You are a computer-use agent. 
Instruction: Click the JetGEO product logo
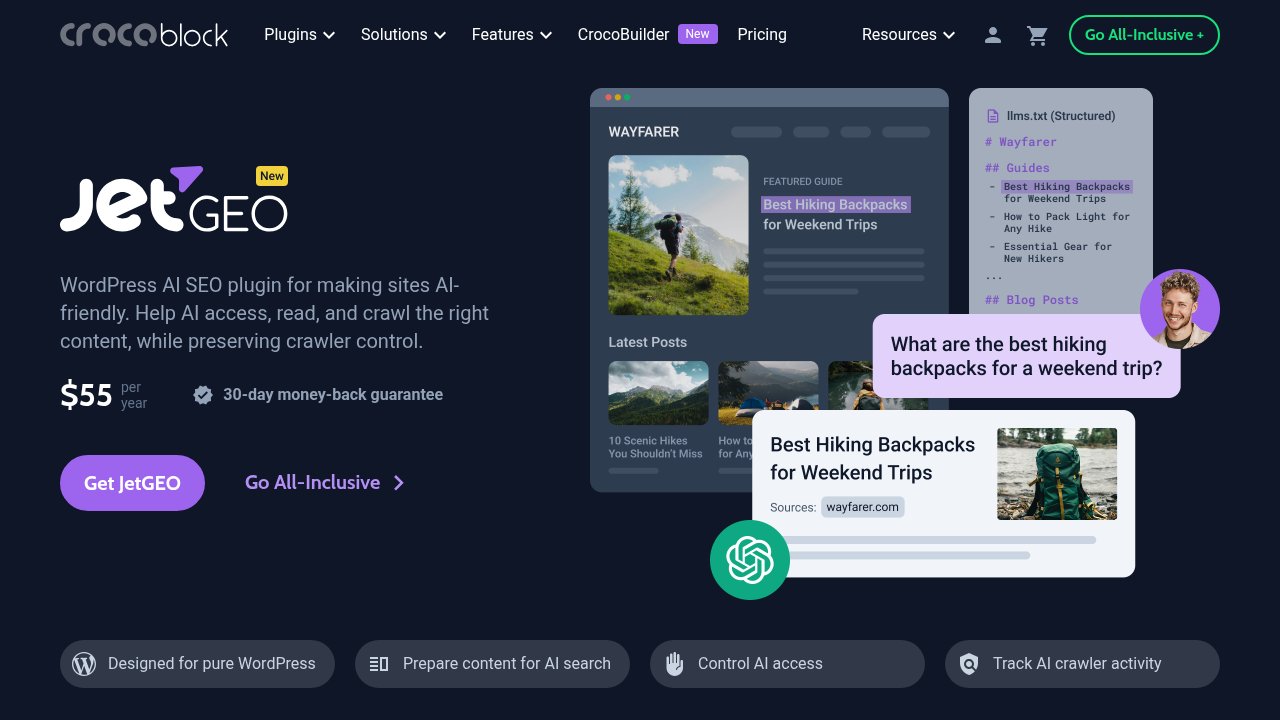pyautogui.click(x=174, y=199)
